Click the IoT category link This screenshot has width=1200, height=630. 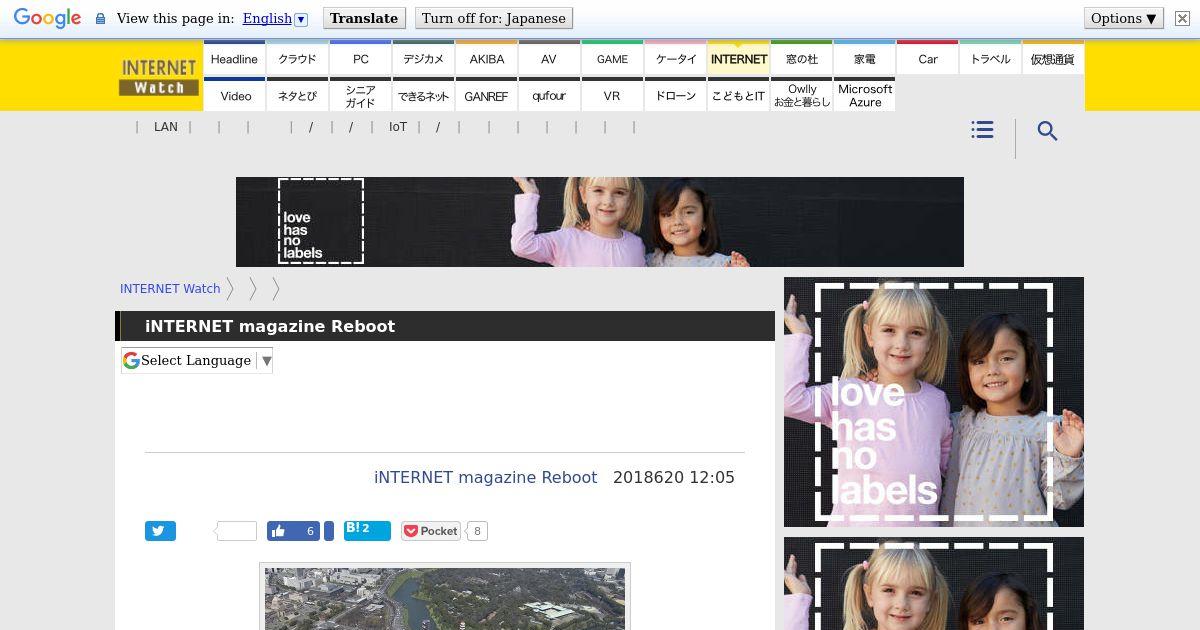tap(398, 127)
